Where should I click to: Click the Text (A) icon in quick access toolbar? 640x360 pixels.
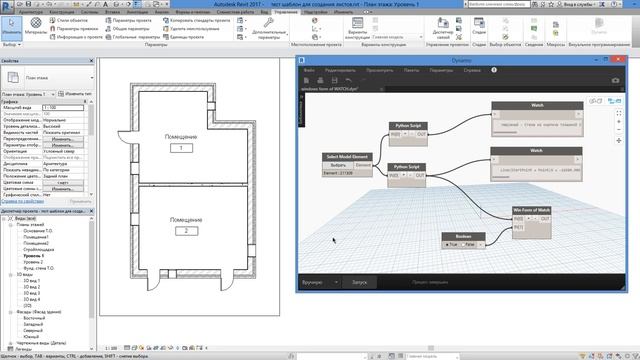105,4
